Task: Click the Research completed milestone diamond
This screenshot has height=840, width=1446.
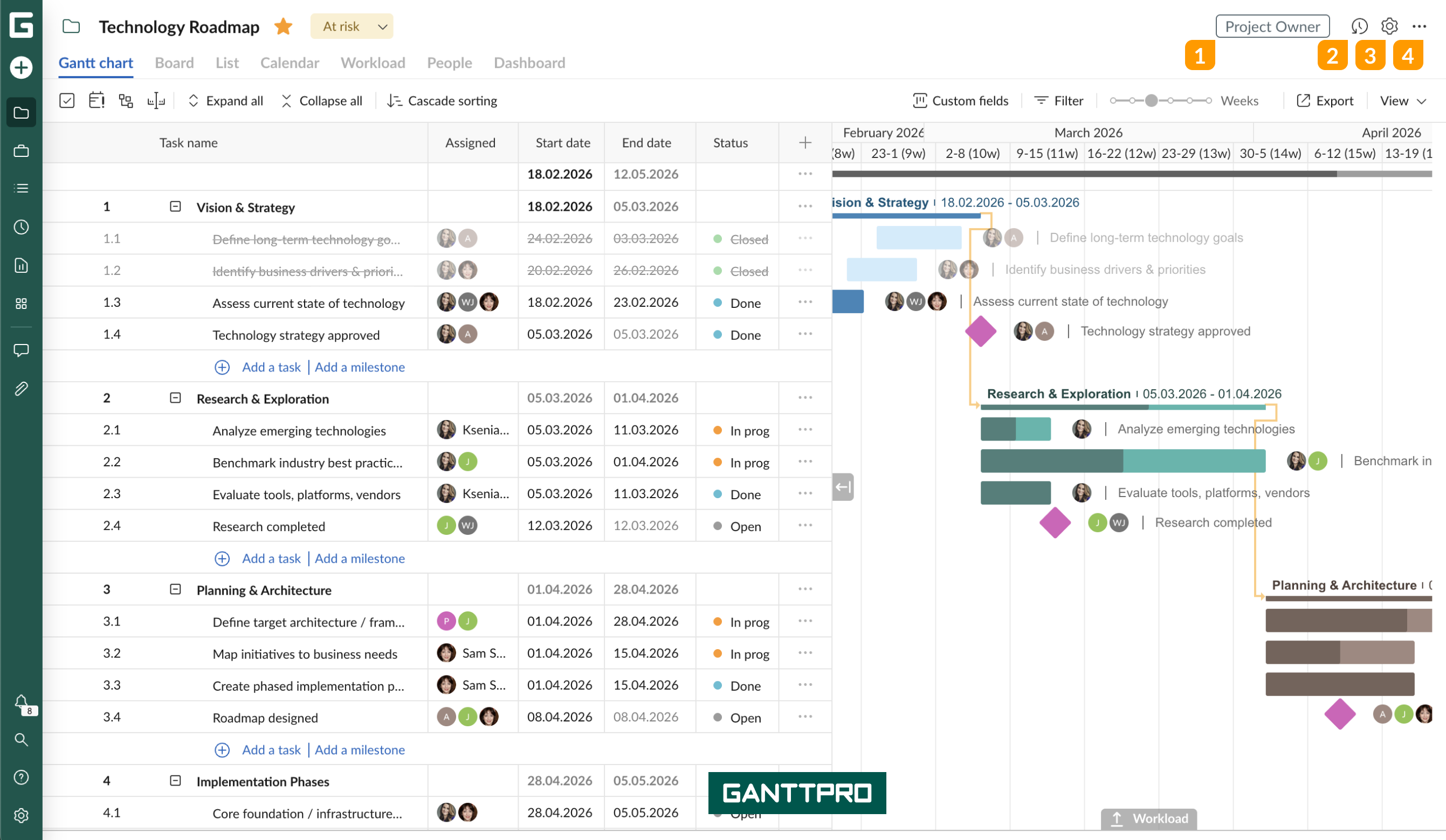Action: [1055, 522]
